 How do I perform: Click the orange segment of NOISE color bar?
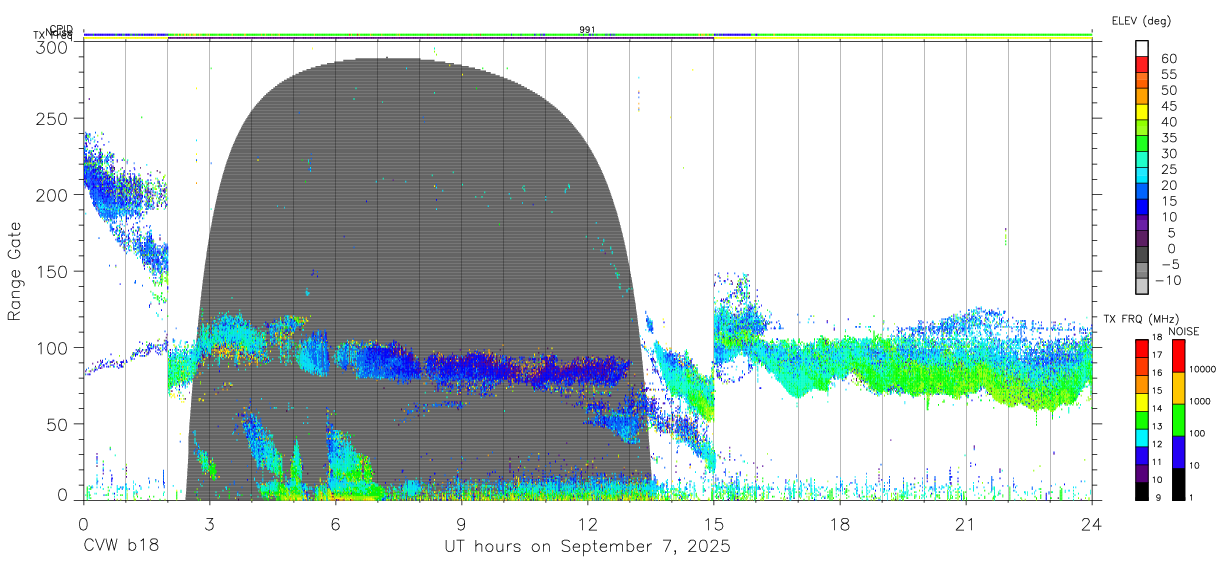click(x=1177, y=388)
